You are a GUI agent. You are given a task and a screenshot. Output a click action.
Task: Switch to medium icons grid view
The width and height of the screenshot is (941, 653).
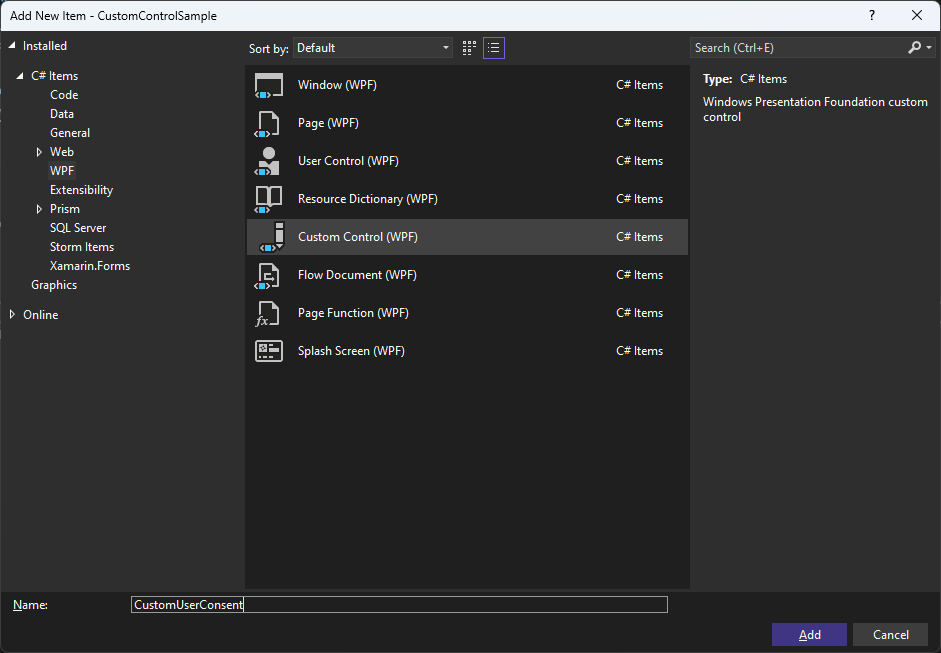point(469,48)
